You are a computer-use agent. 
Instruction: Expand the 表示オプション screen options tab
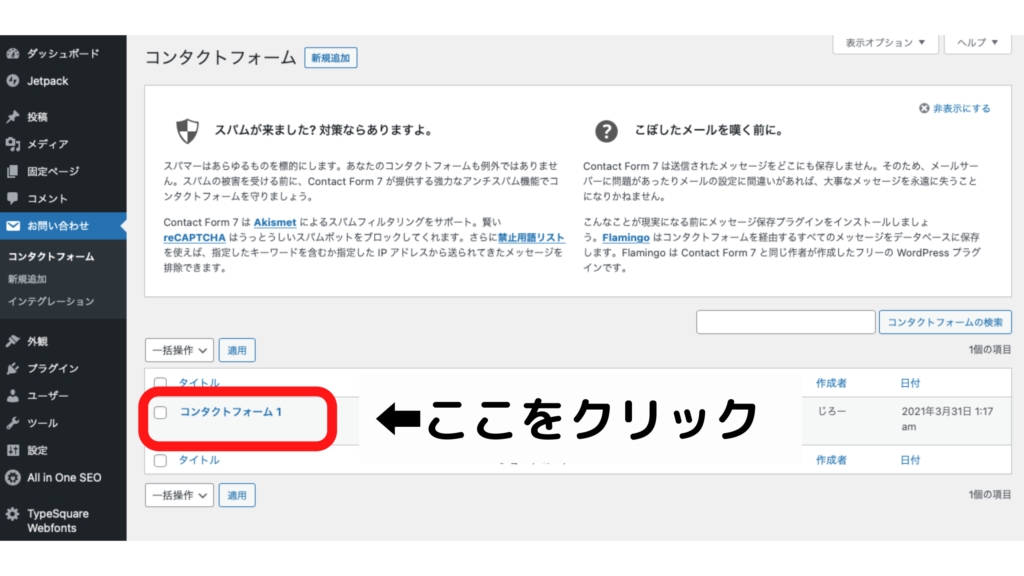[886, 43]
